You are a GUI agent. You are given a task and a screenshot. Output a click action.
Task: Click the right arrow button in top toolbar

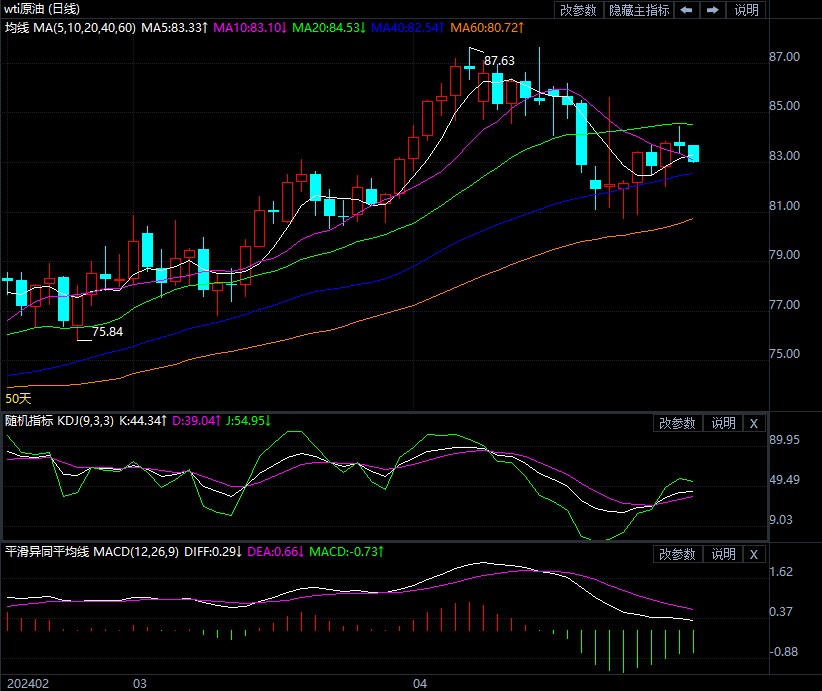click(712, 10)
